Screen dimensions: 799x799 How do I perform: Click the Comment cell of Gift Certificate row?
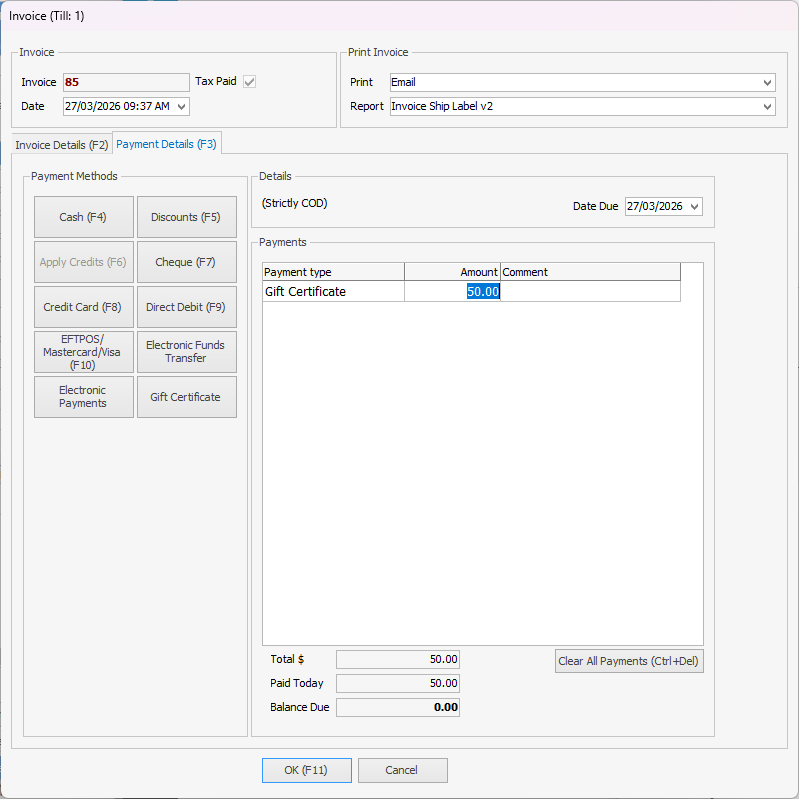[x=590, y=292]
